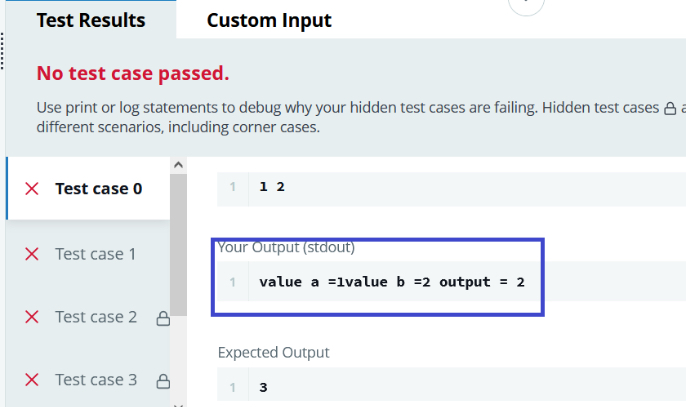
Task: Select hidden Test case 3 label
Action: click(x=95, y=380)
